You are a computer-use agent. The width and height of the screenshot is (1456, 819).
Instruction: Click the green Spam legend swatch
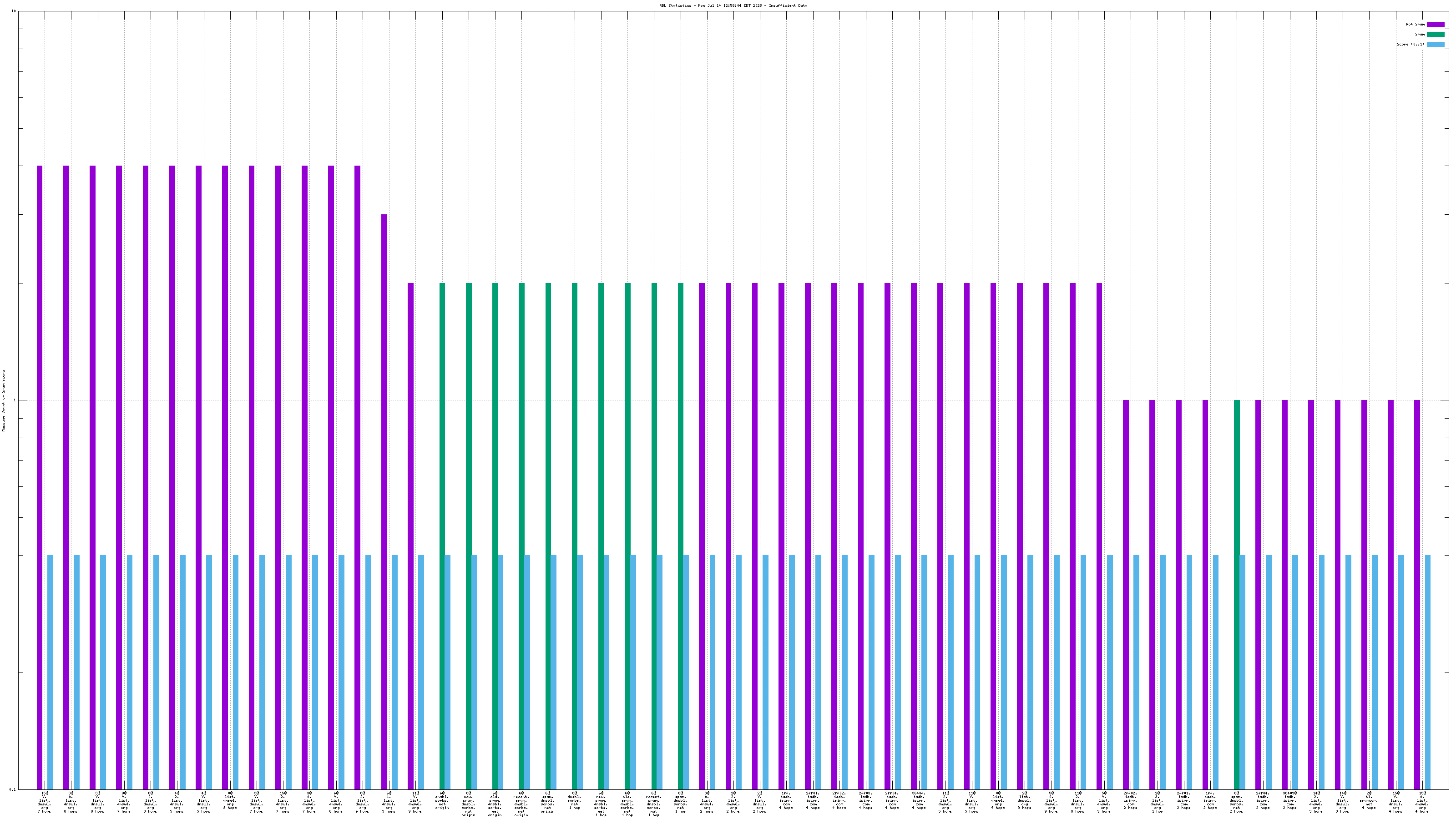pos(1435,35)
